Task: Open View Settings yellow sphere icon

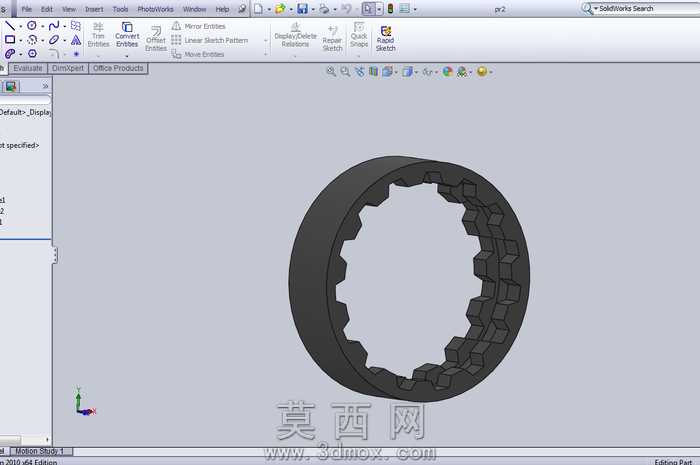Action: [x=482, y=71]
